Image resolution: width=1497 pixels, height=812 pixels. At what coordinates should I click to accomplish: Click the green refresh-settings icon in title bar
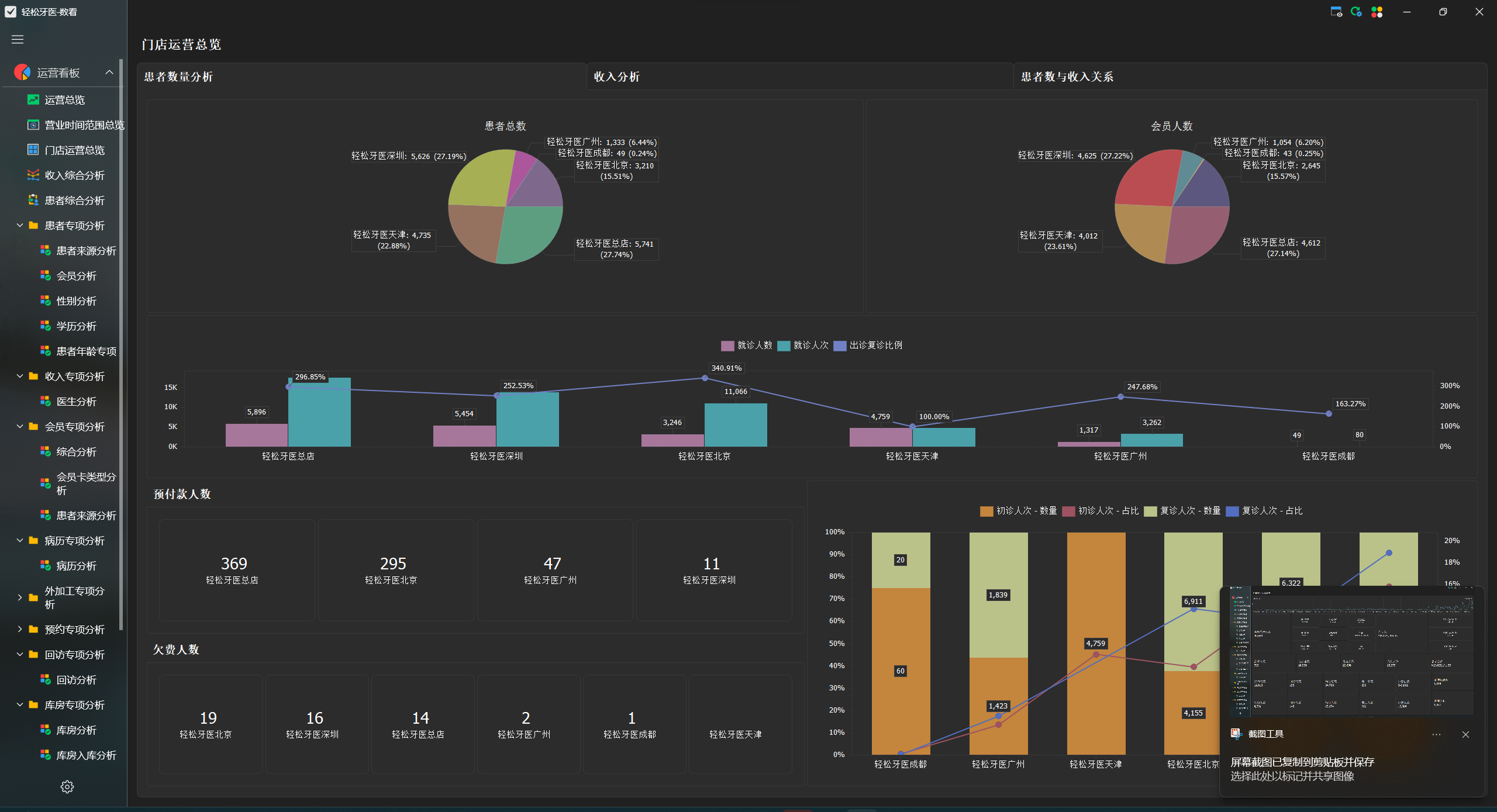pos(1356,12)
